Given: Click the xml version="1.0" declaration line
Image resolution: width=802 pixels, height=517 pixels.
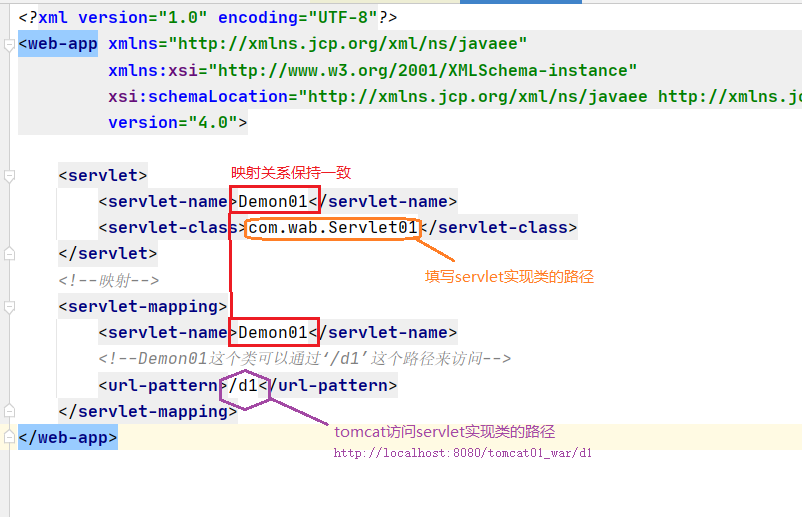Looking at the screenshot, I should click(208, 17).
